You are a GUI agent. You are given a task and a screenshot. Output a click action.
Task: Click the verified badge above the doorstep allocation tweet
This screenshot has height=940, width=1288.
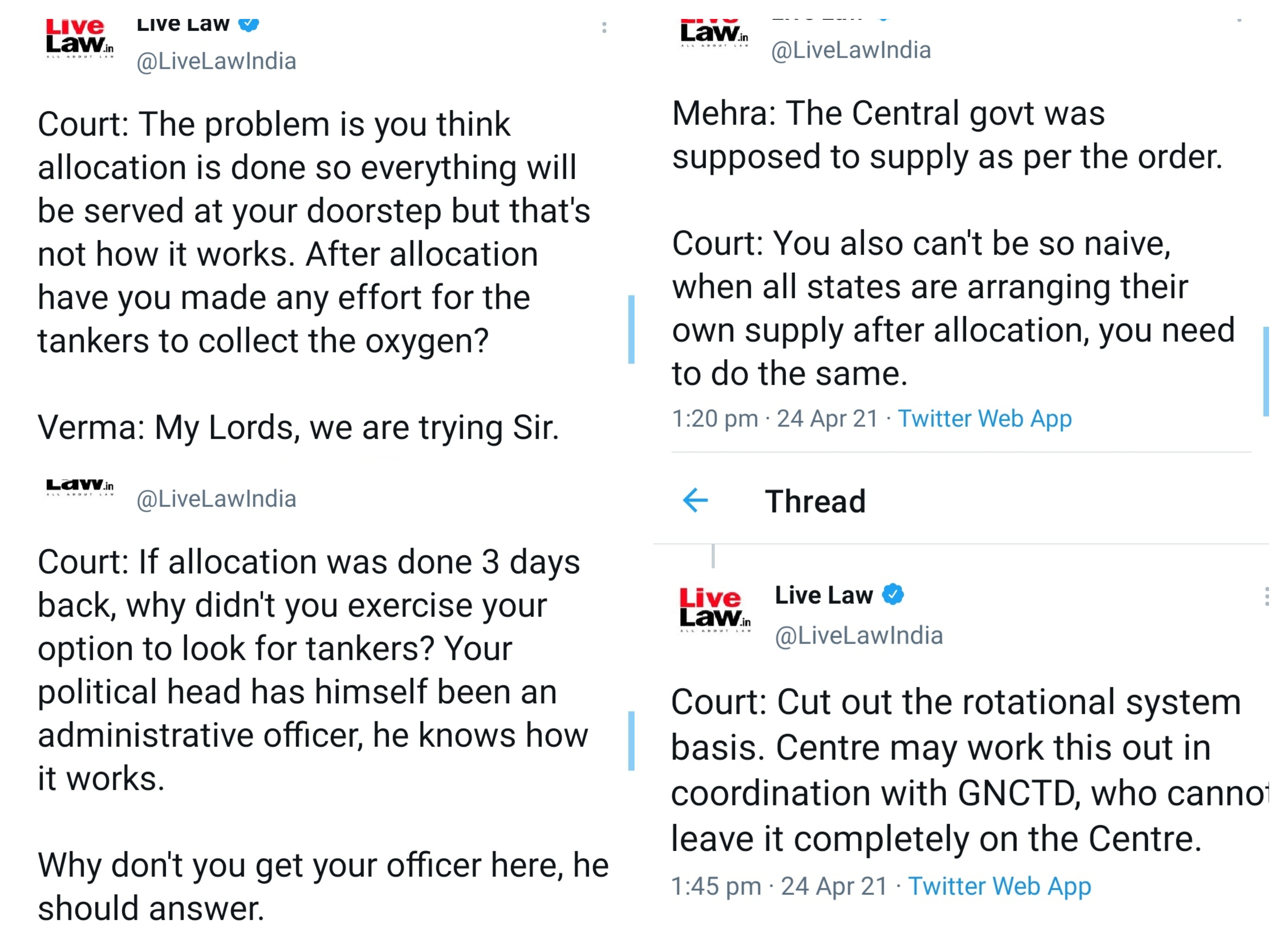point(249,24)
